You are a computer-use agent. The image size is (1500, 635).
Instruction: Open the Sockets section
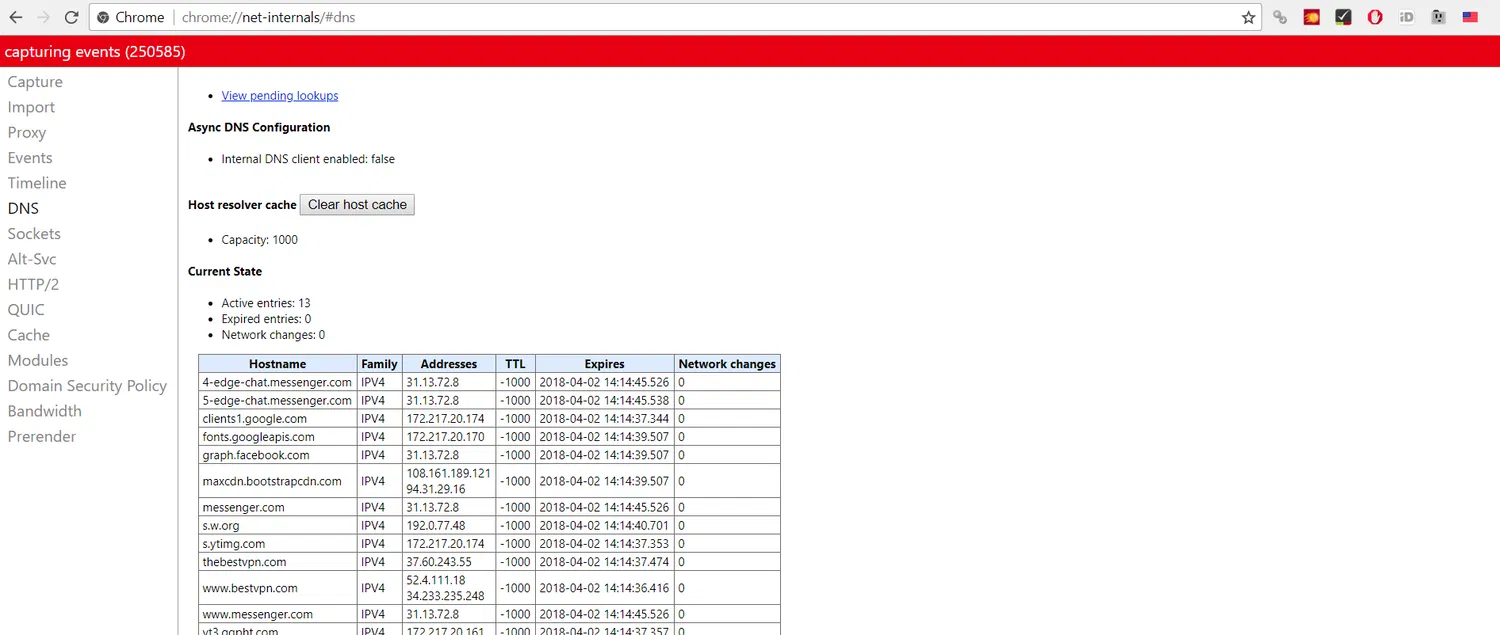tap(34, 234)
